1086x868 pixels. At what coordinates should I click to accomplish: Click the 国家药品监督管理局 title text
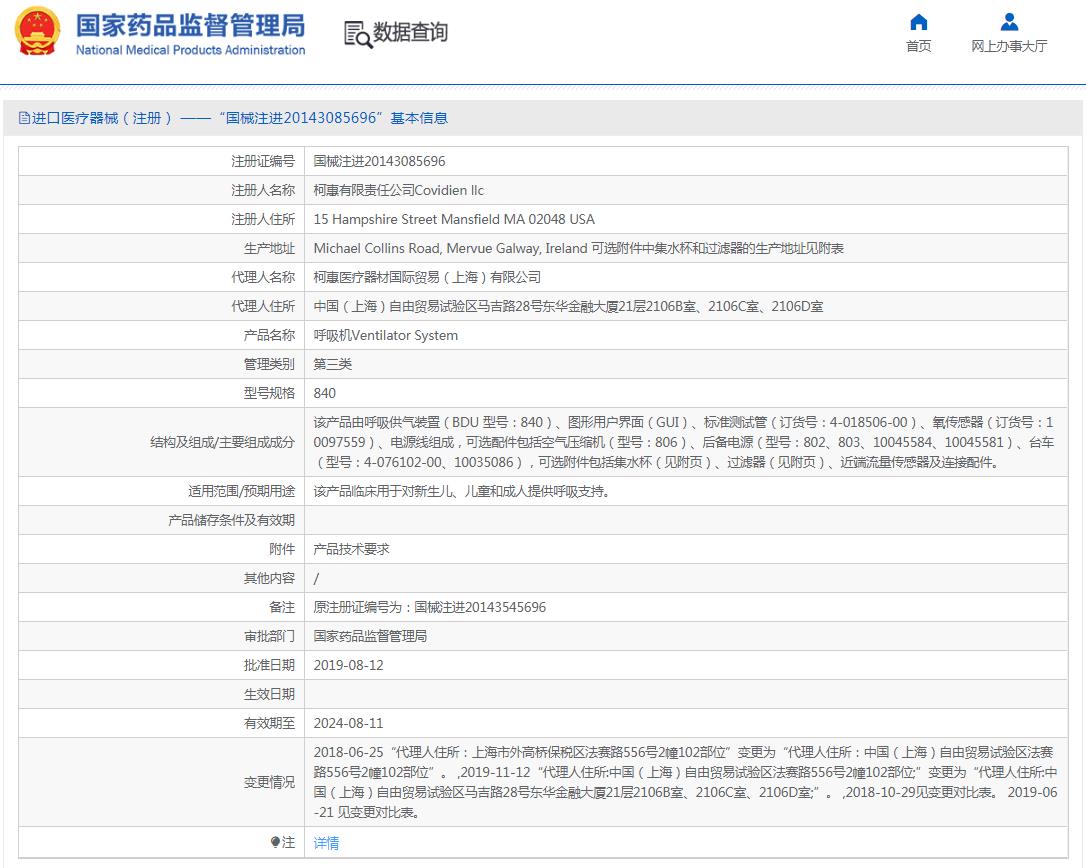(190, 24)
